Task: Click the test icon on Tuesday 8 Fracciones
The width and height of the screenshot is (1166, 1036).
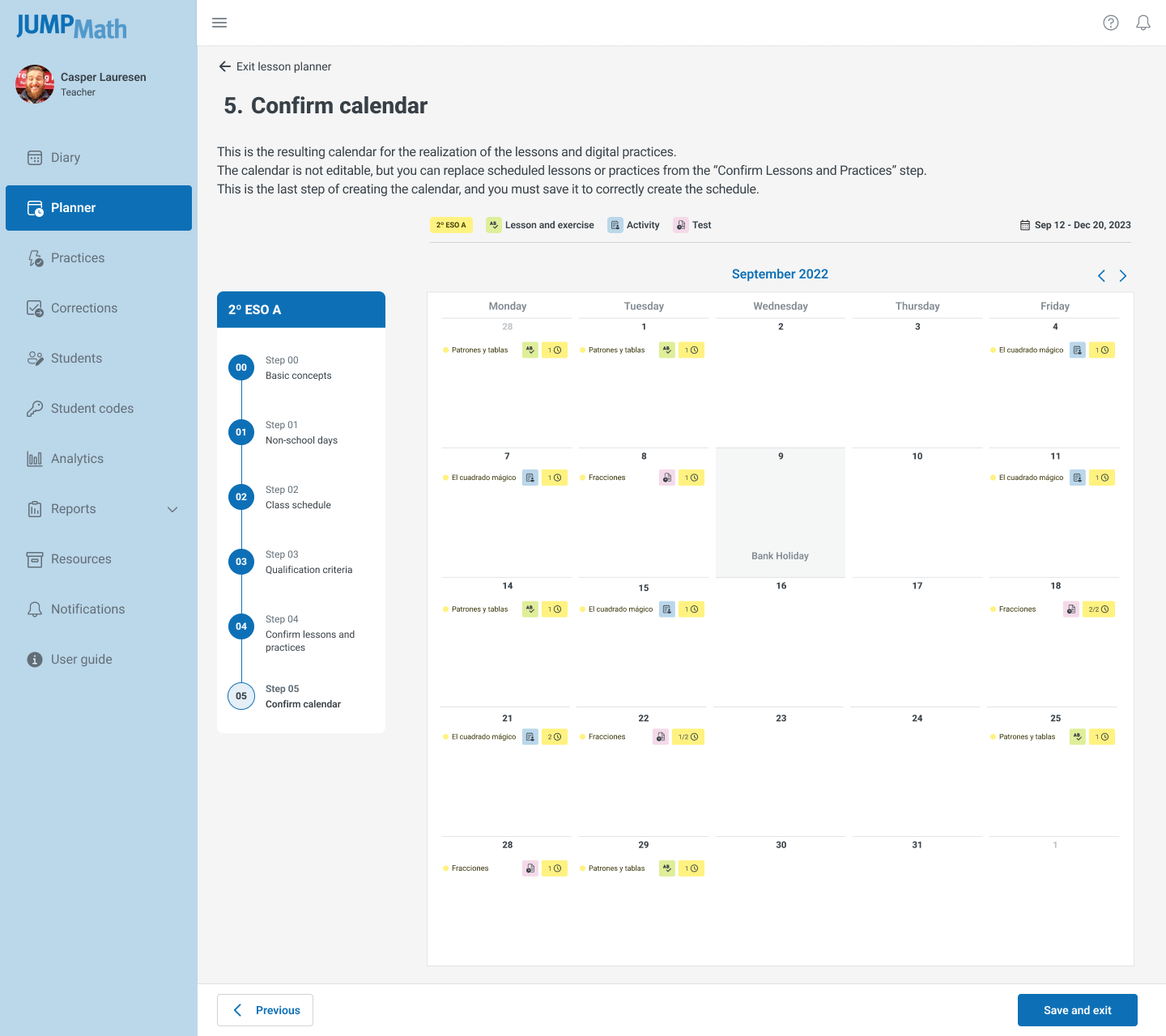Action: 666,478
